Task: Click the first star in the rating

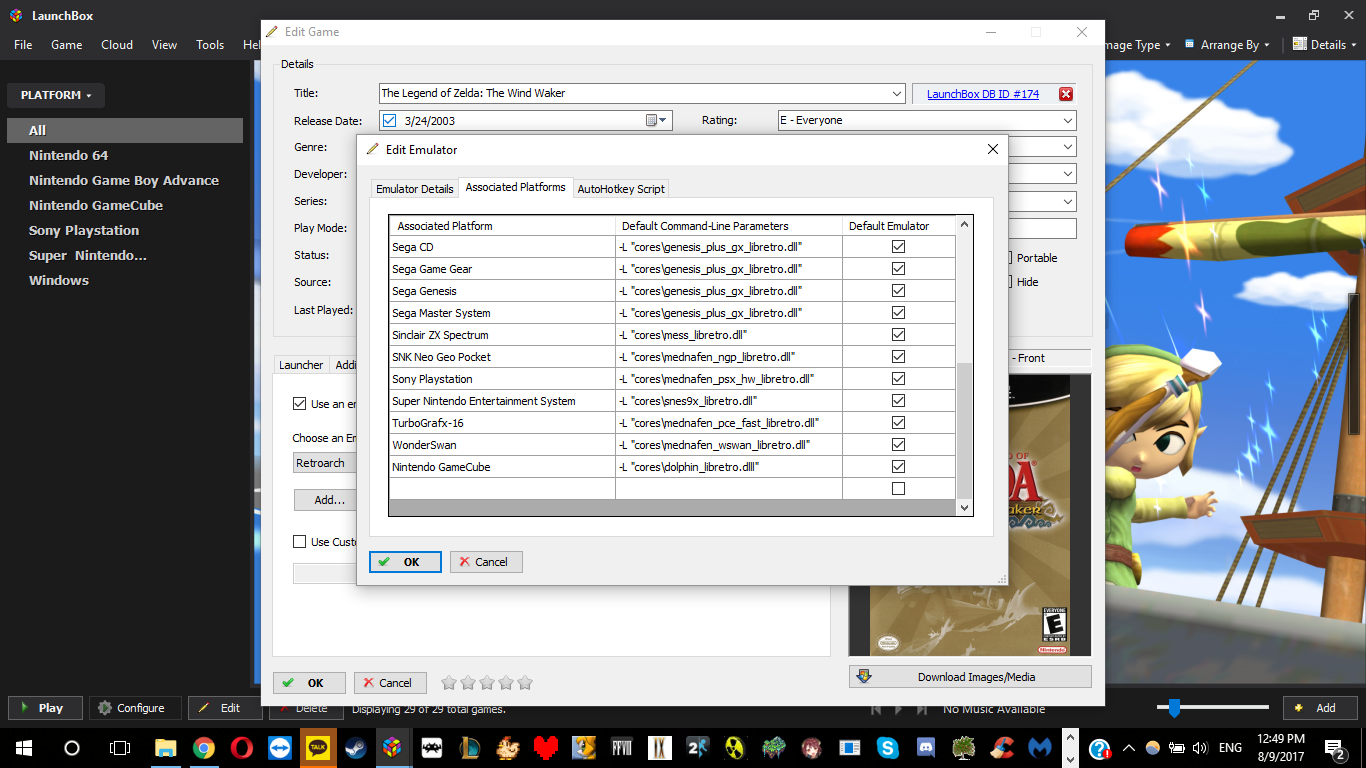Action: pos(449,683)
